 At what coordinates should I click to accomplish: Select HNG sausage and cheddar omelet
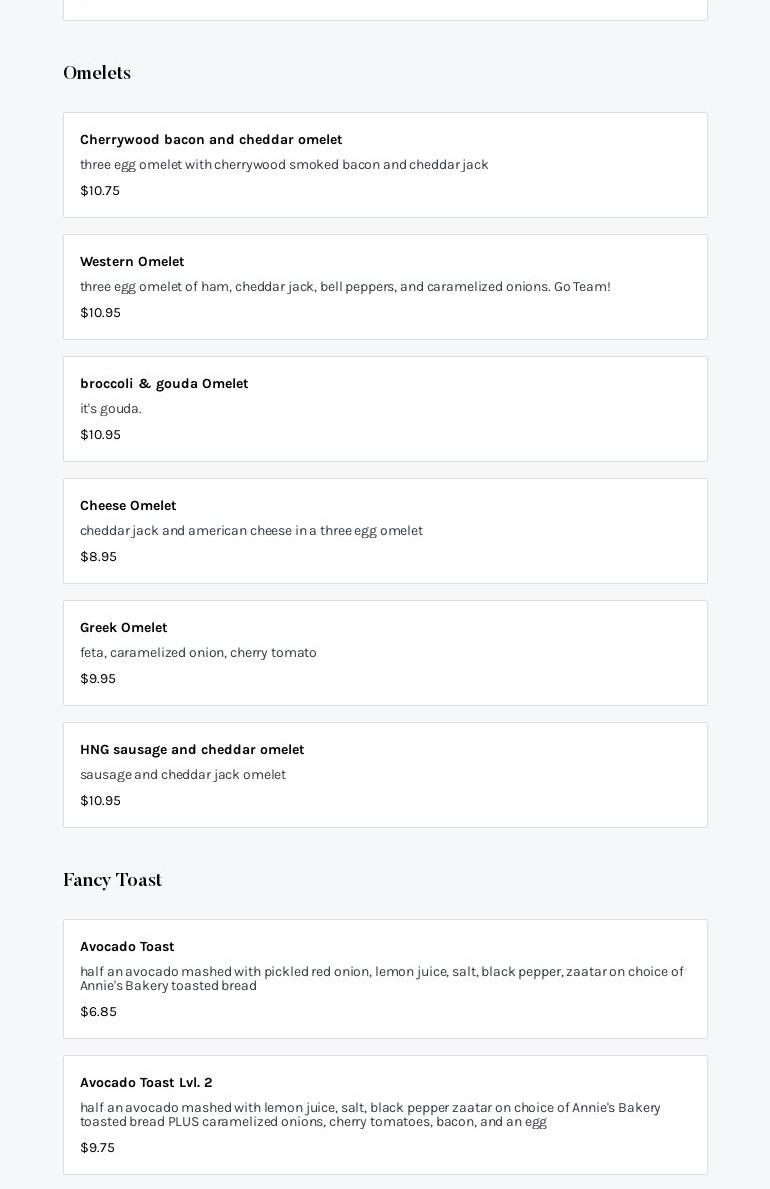point(192,750)
